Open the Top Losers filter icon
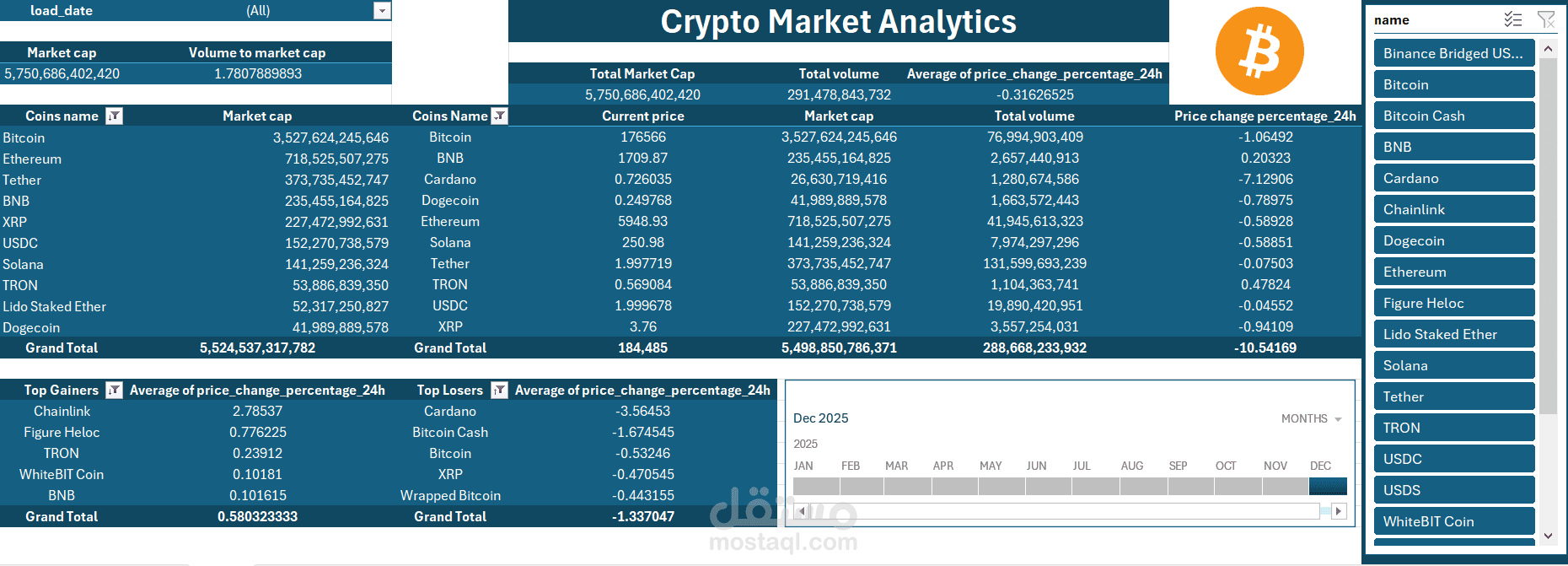This screenshot has width=1568, height=566. tap(500, 390)
